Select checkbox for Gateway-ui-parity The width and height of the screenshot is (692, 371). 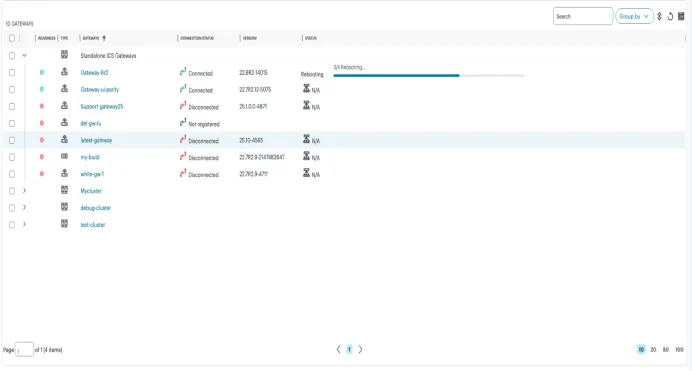[12, 90]
